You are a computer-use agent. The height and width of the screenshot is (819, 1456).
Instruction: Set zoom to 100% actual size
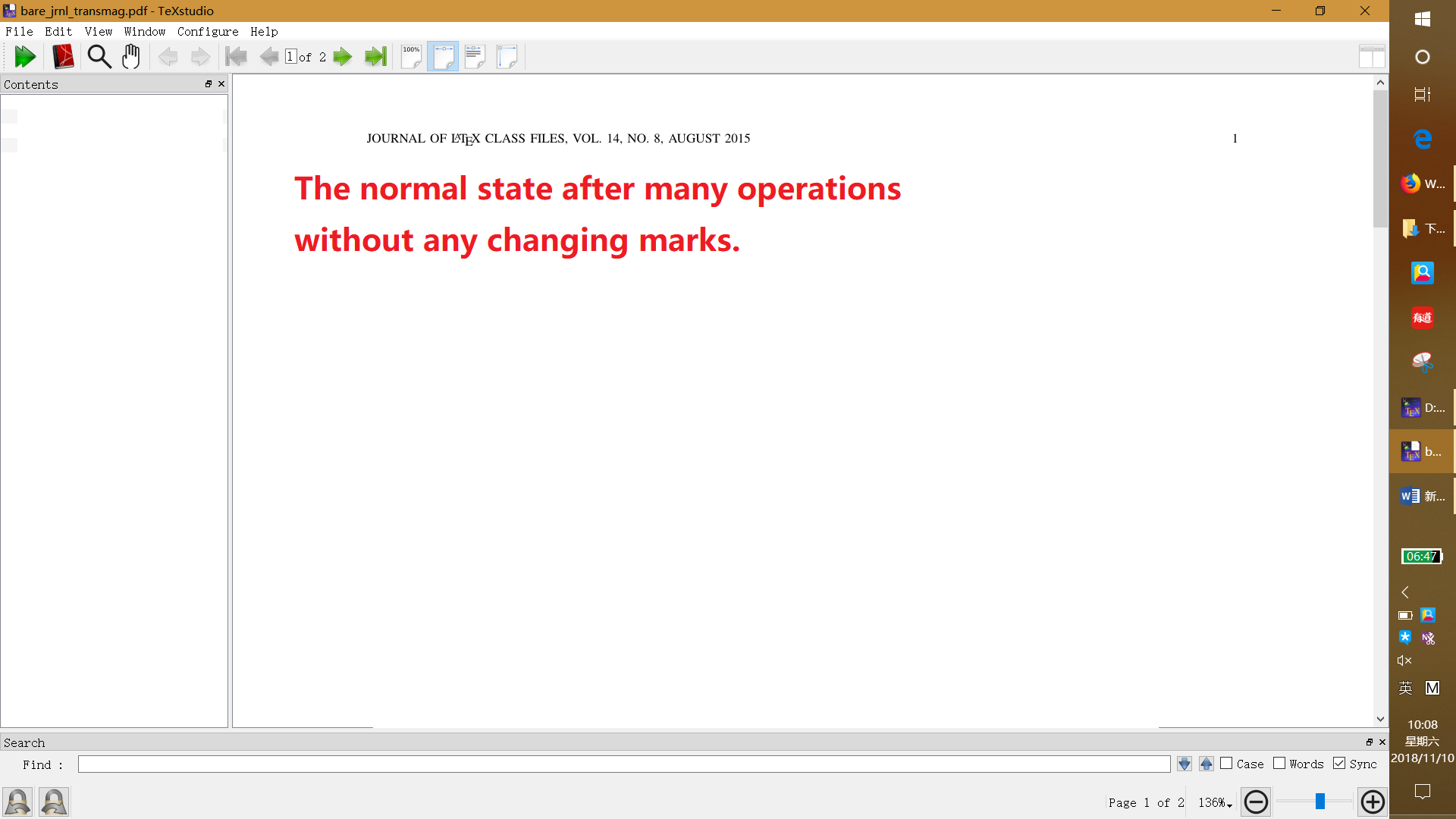point(411,57)
